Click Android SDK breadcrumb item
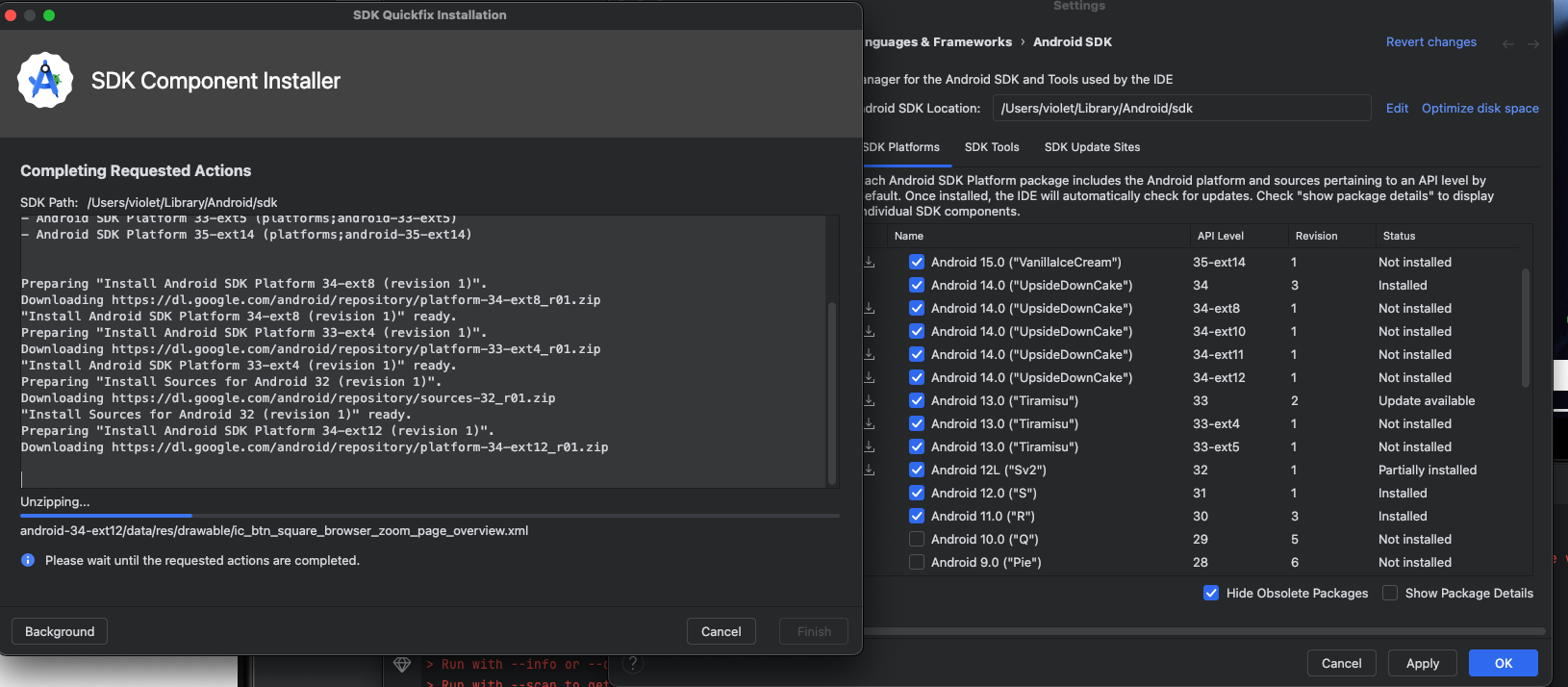 (1073, 41)
